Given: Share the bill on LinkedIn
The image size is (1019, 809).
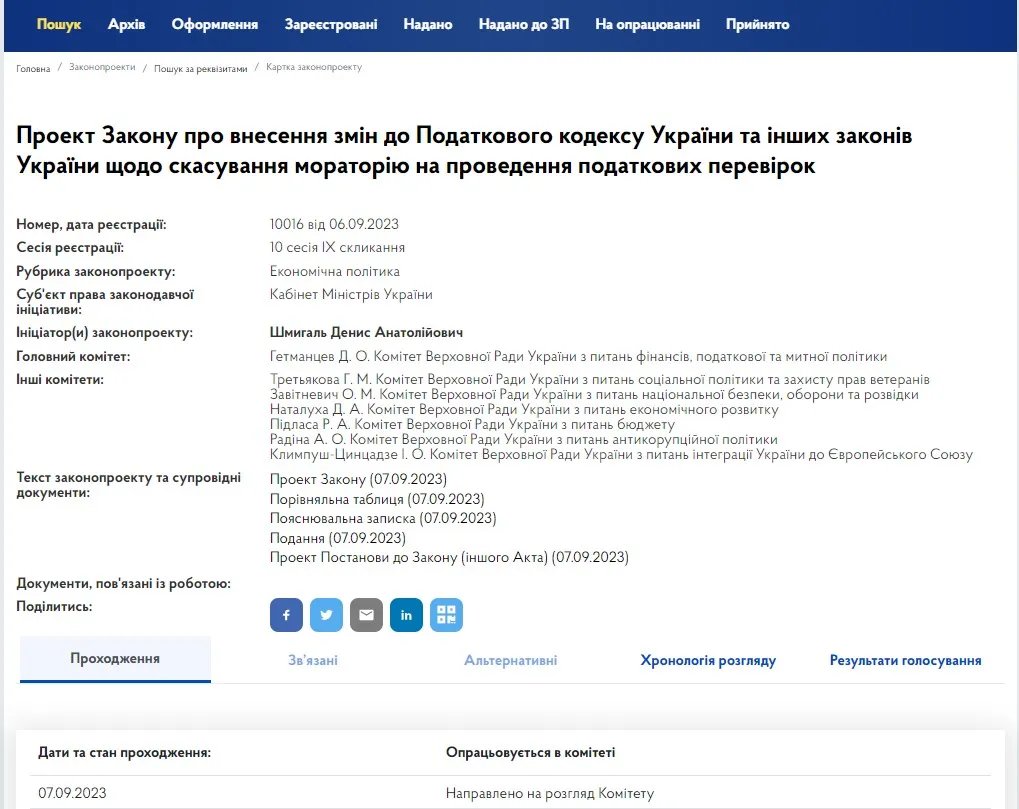Looking at the screenshot, I should pos(406,615).
